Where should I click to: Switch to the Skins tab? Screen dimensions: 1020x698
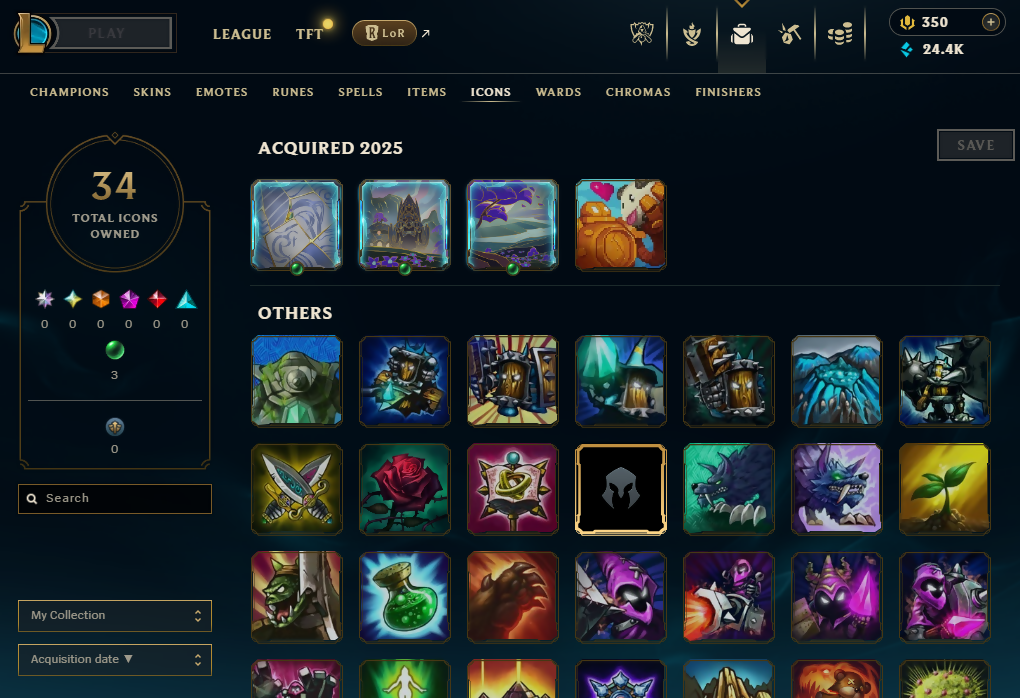[152, 92]
